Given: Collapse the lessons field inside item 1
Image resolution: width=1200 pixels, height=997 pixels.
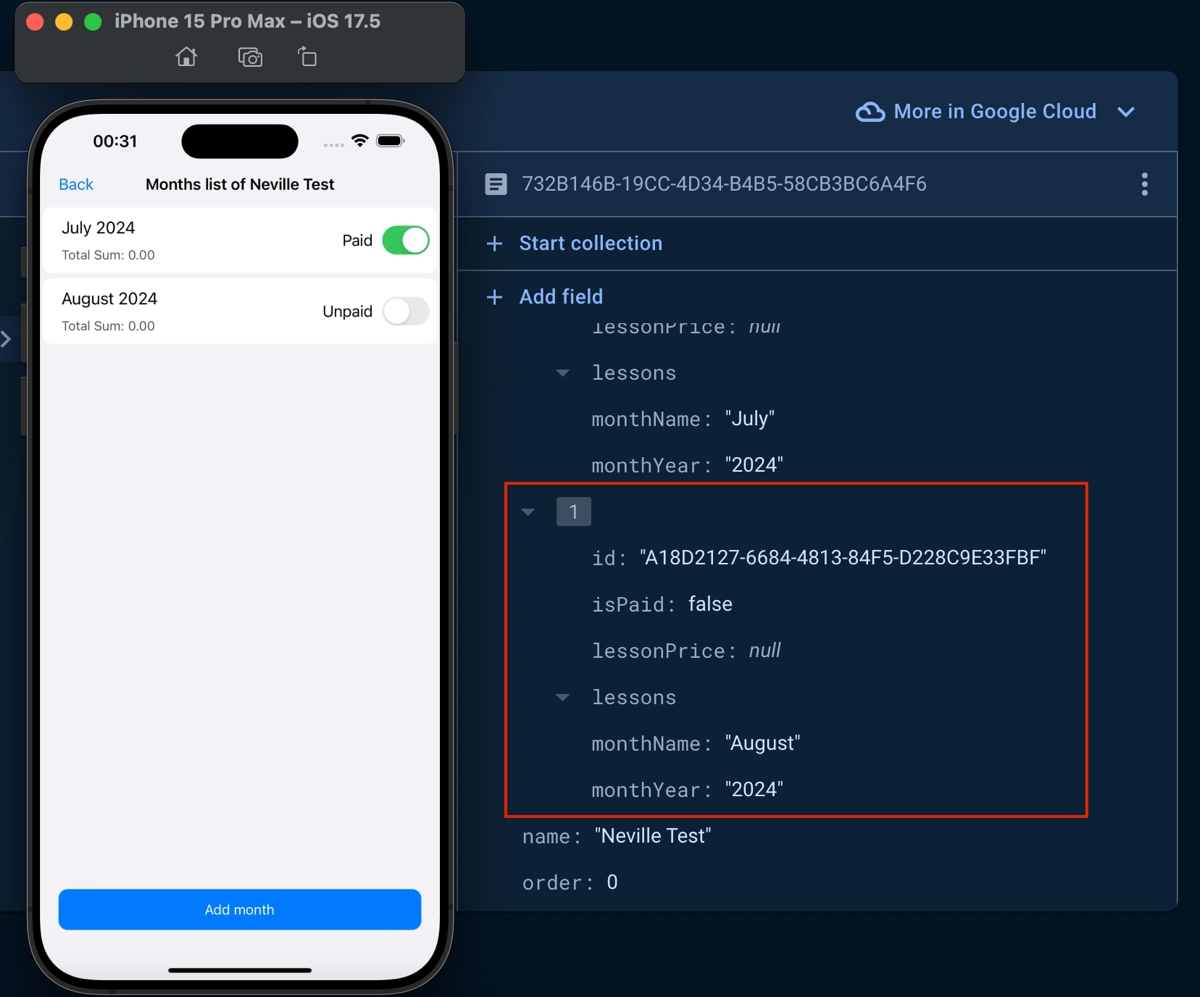Looking at the screenshot, I should pos(562,697).
